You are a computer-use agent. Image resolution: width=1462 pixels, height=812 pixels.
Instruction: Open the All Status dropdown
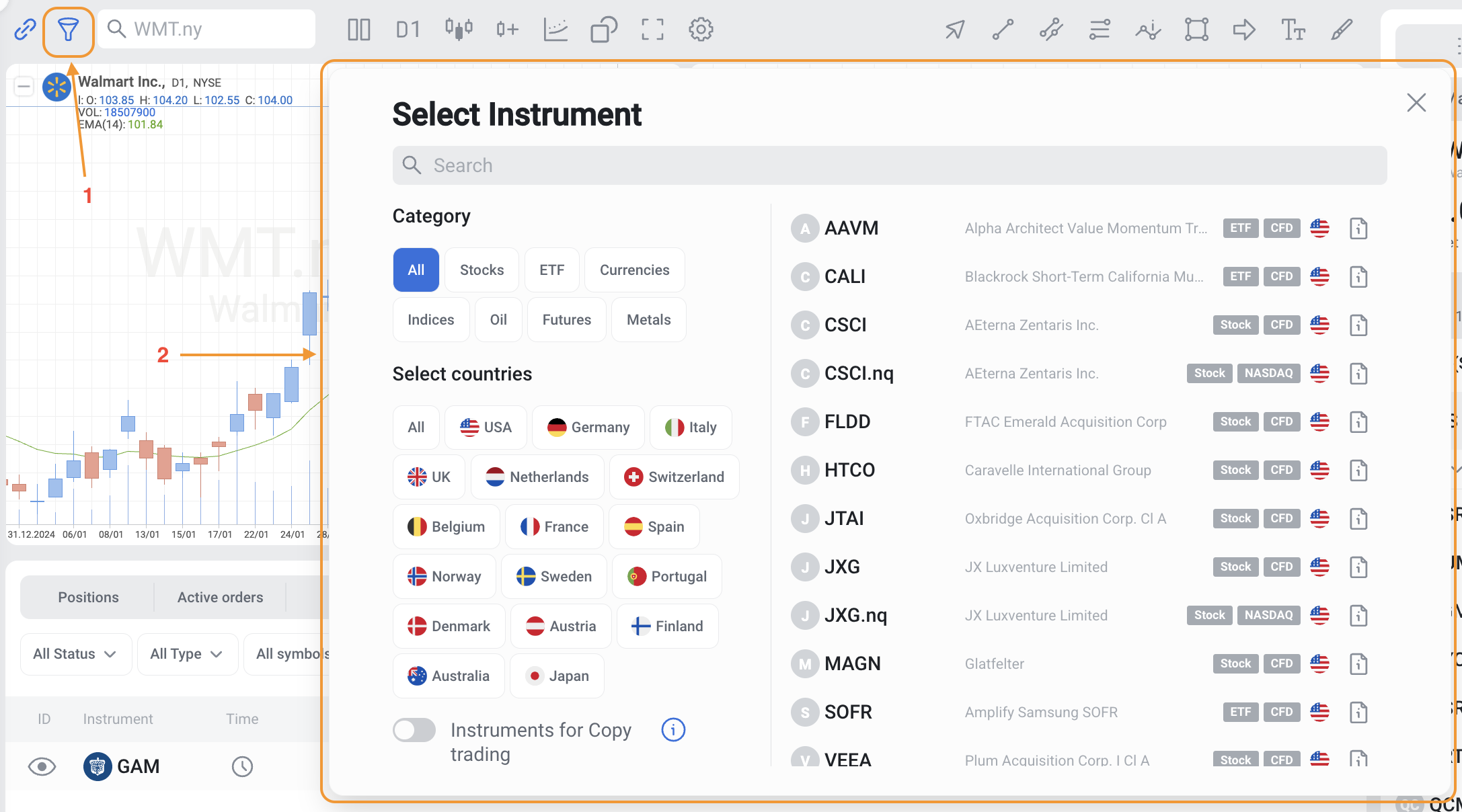tap(75, 654)
